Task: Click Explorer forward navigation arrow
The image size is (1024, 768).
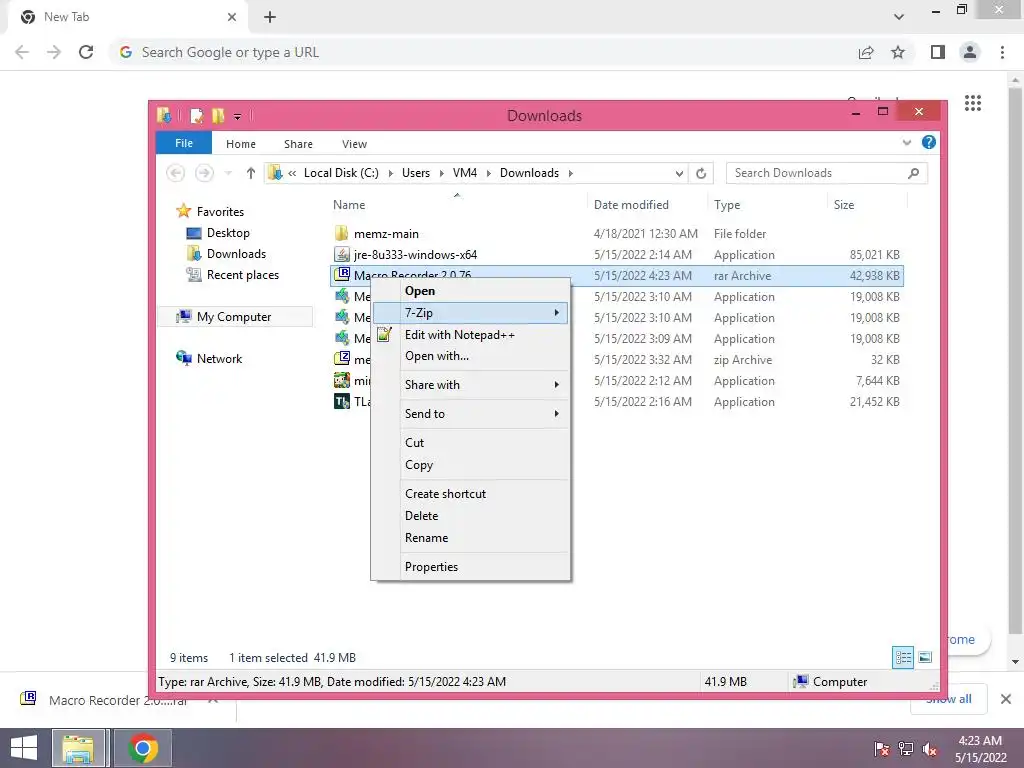Action: (204, 173)
